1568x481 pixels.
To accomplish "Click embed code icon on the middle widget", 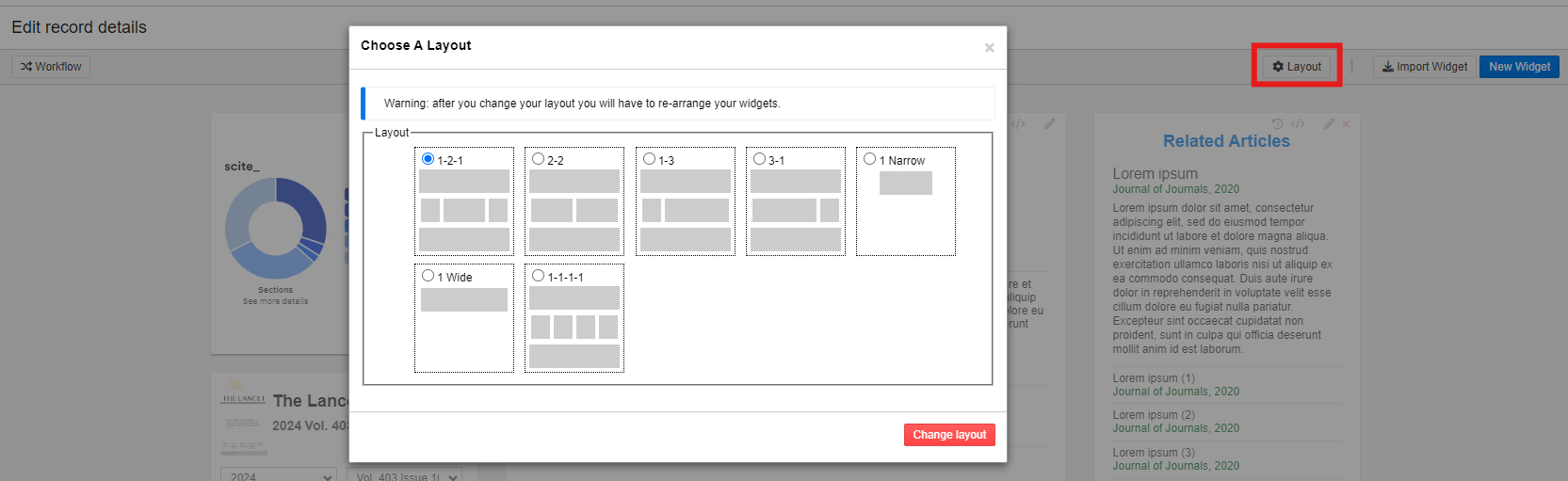I will click(x=1018, y=123).
